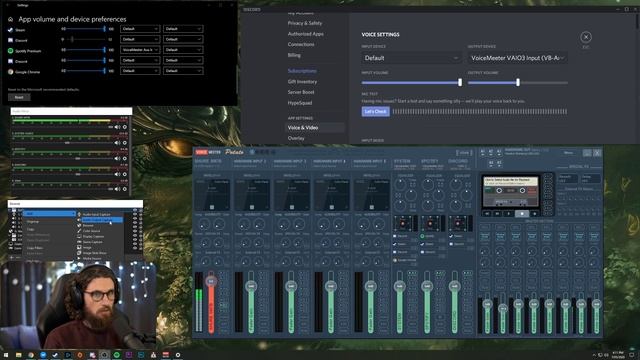Image resolution: width=640 pixels, height=360 pixels.
Task: Click Let's Check mic test button
Action: 376,111
